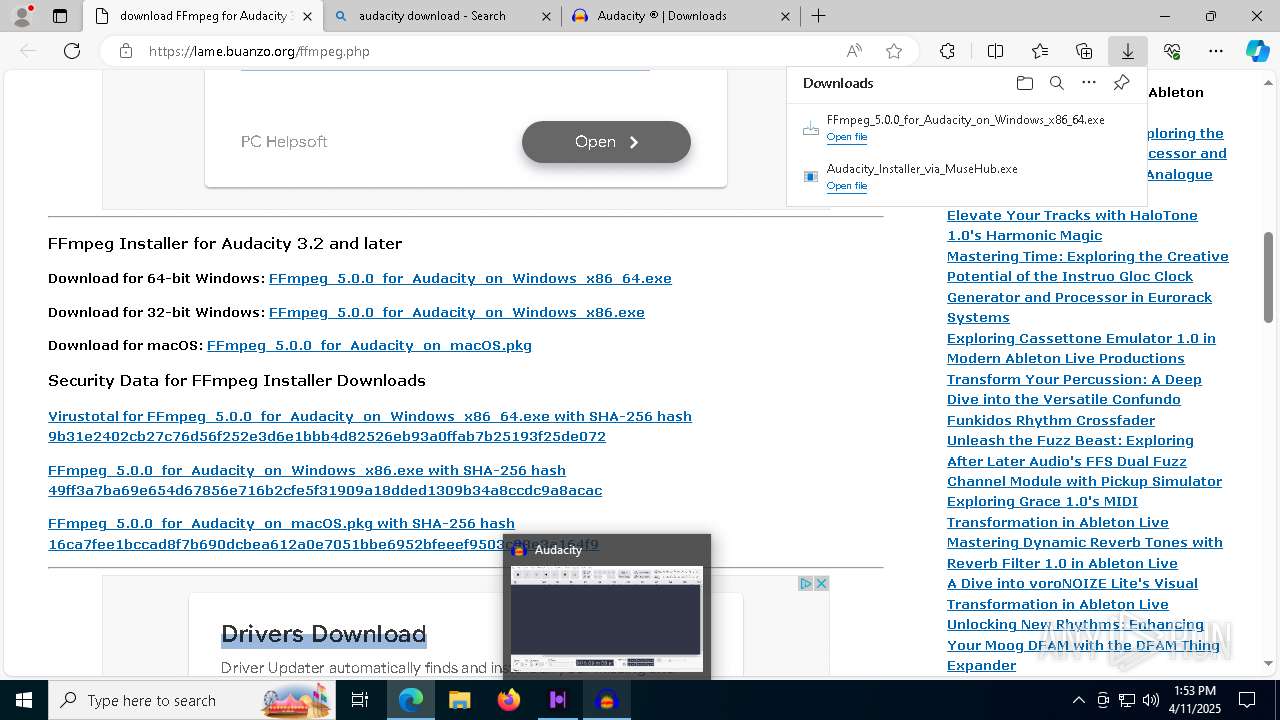View site information lock icon
The height and width of the screenshot is (720, 1280).
[x=126, y=51]
